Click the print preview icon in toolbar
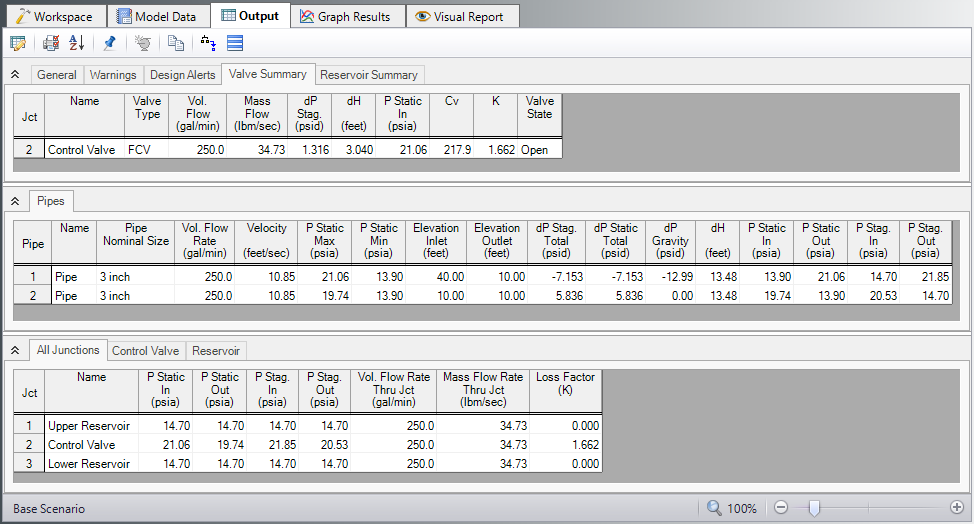The image size is (974, 524). (x=51, y=43)
